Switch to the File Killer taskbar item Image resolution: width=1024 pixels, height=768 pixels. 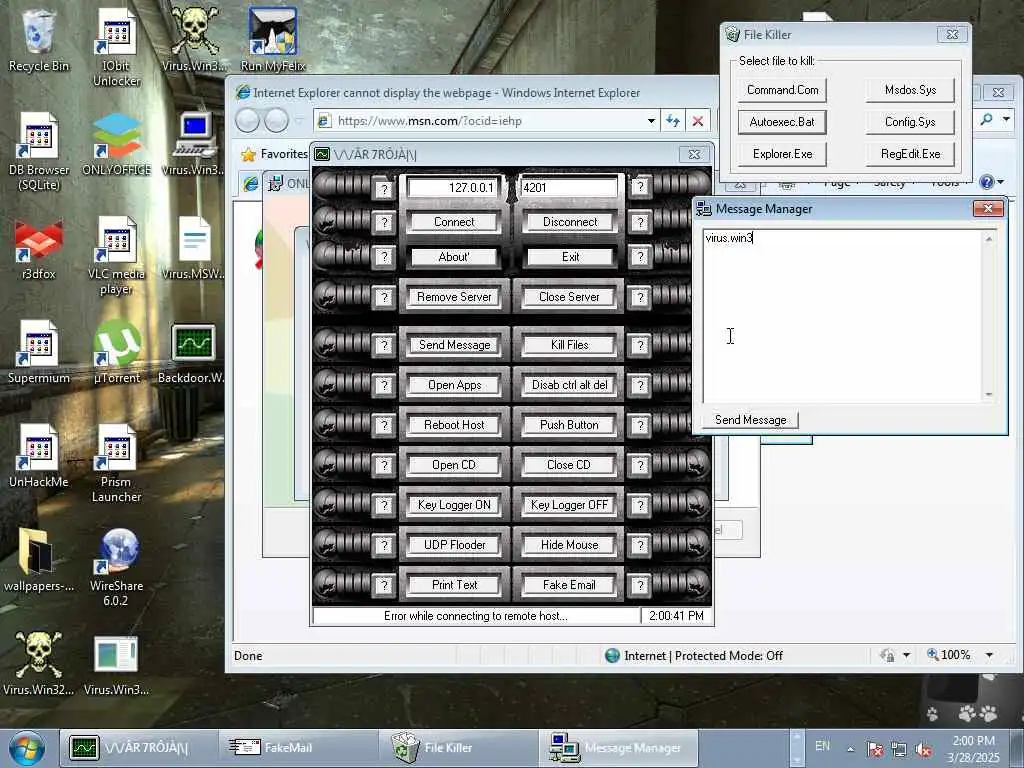(x=458, y=748)
